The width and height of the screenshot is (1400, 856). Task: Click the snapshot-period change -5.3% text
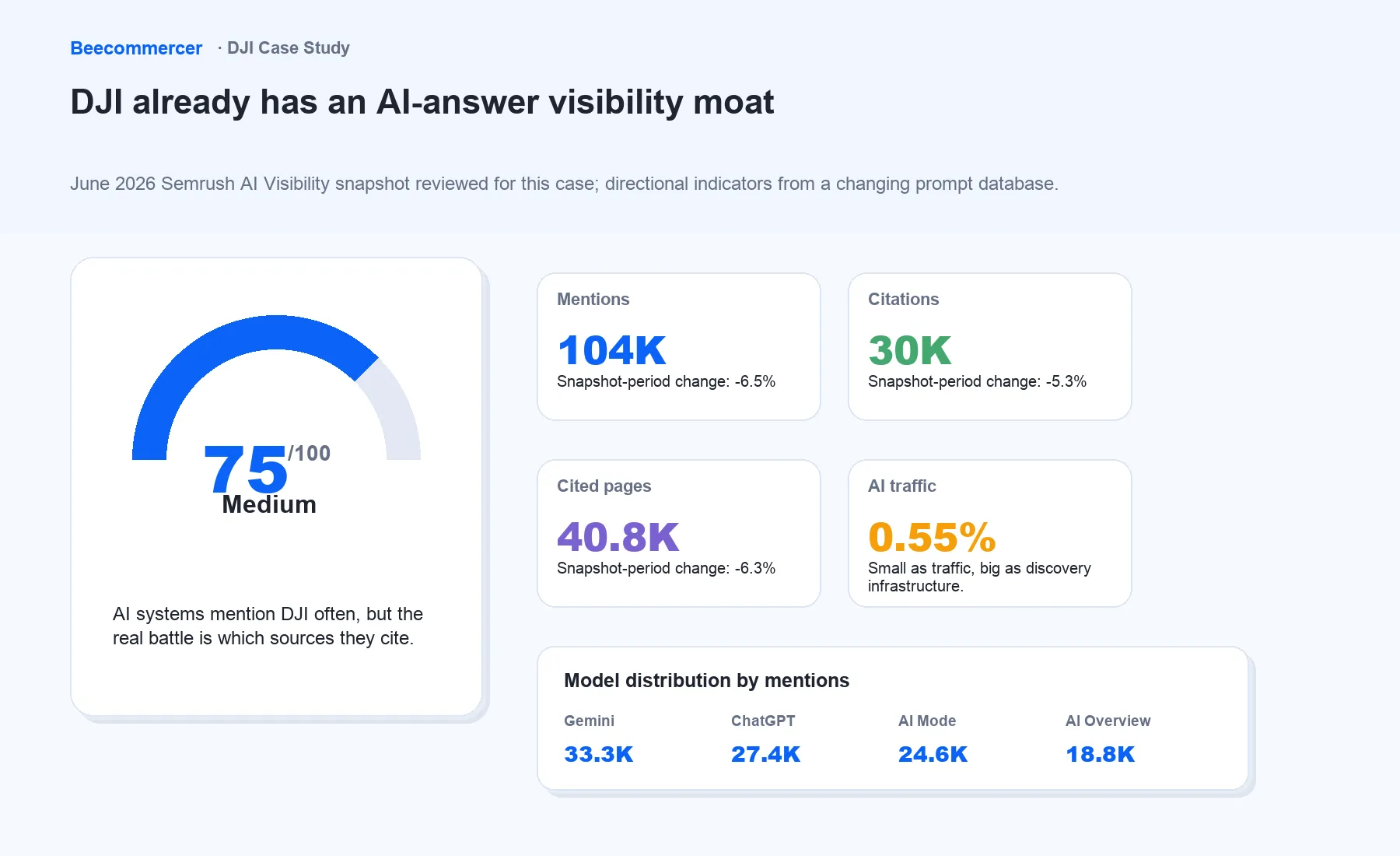click(x=977, y=381)
